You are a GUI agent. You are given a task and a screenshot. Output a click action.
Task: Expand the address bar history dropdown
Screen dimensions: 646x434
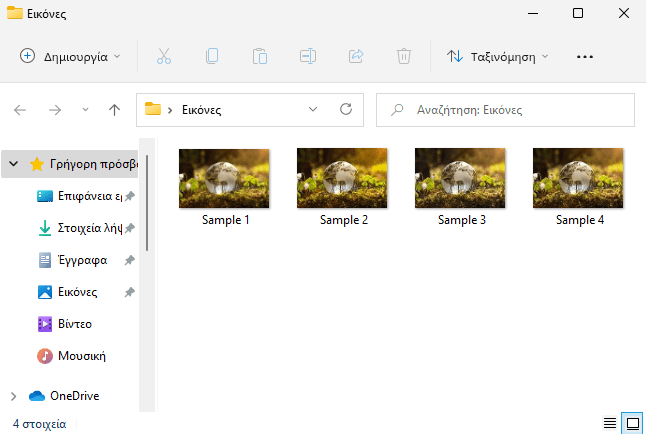[x=313, y=109]
